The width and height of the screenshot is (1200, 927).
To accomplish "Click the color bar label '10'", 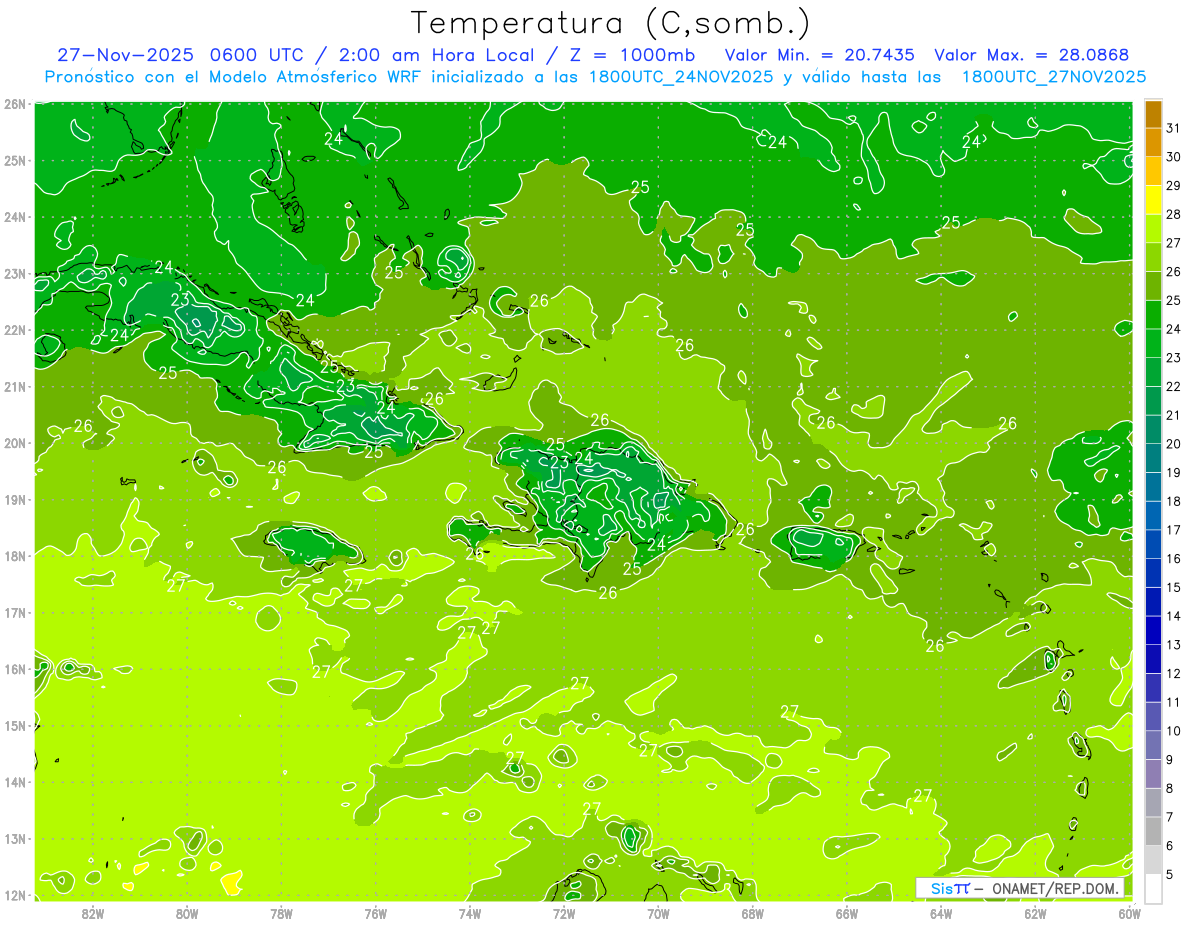I will click(1173, 731).
